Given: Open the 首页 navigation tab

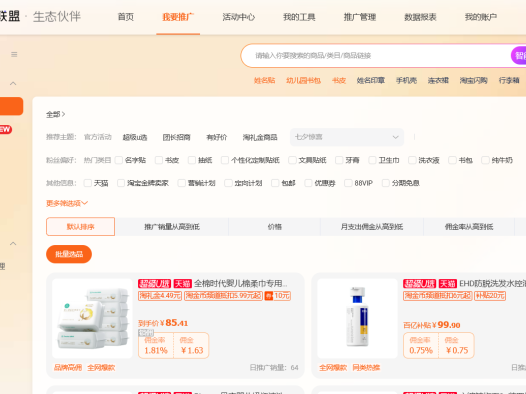Looking at the screenshot, I should pos(126,17).
